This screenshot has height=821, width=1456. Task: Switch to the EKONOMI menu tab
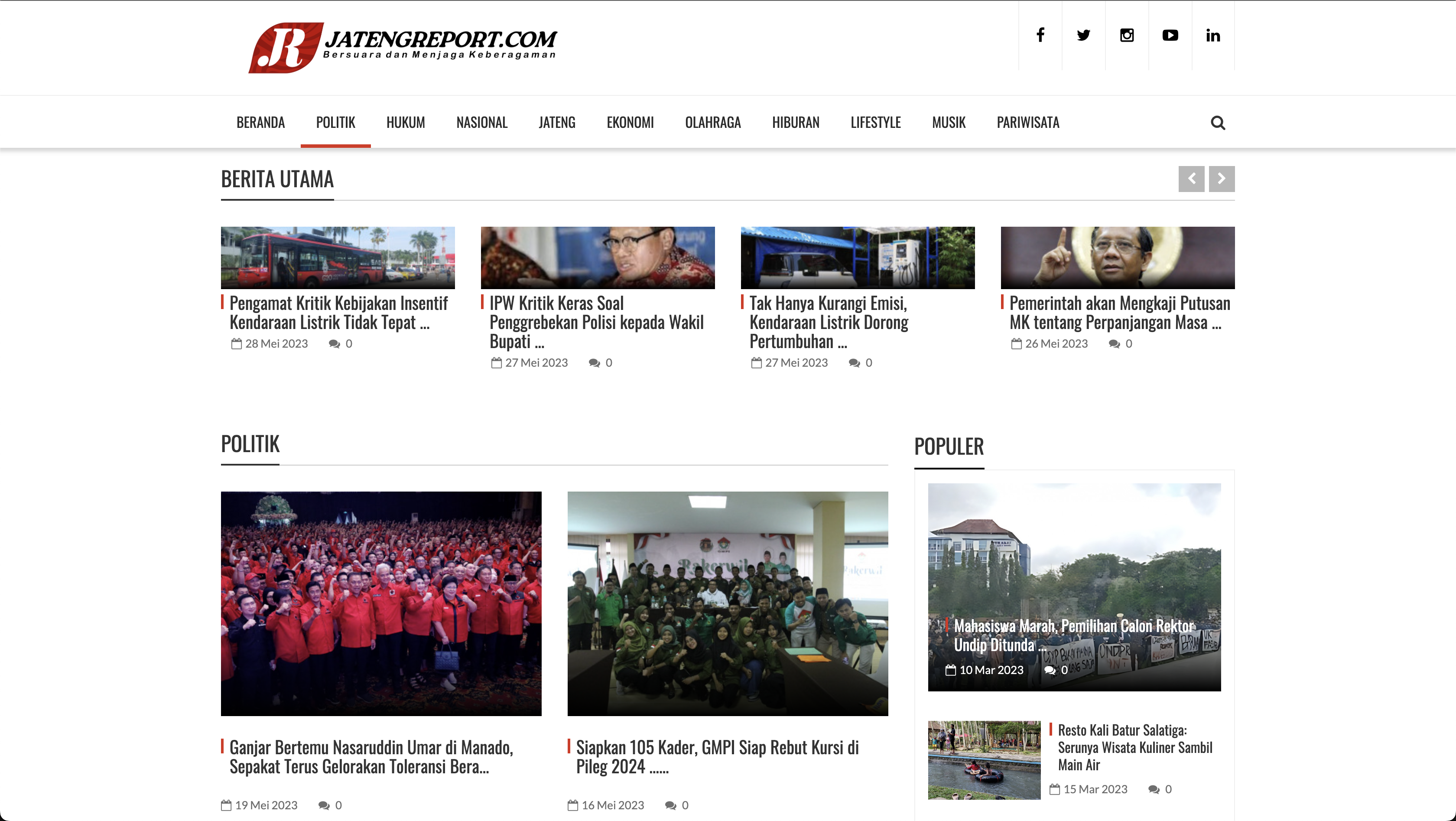pyautogui.click(x=630, y=122)
